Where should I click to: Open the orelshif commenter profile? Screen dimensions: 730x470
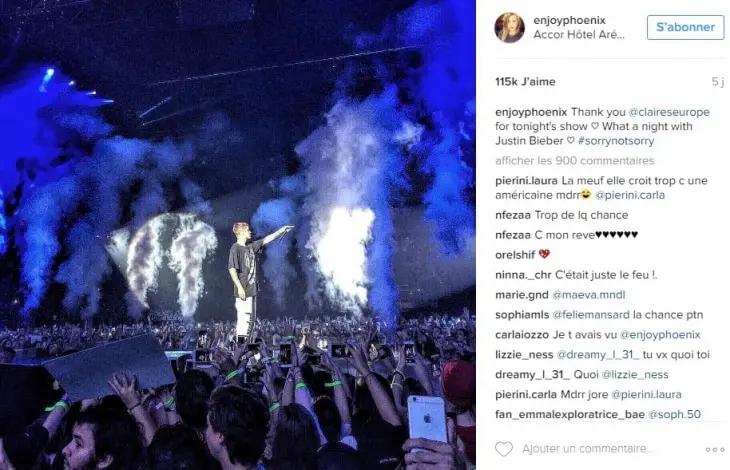point(516,254)
